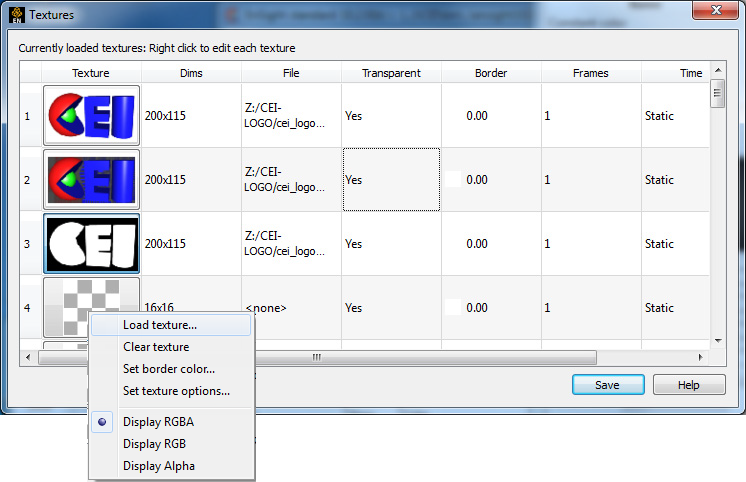Screen dimensions: 746x482
Task: Click row 4 Time cell Static
Action: point(675,307)
